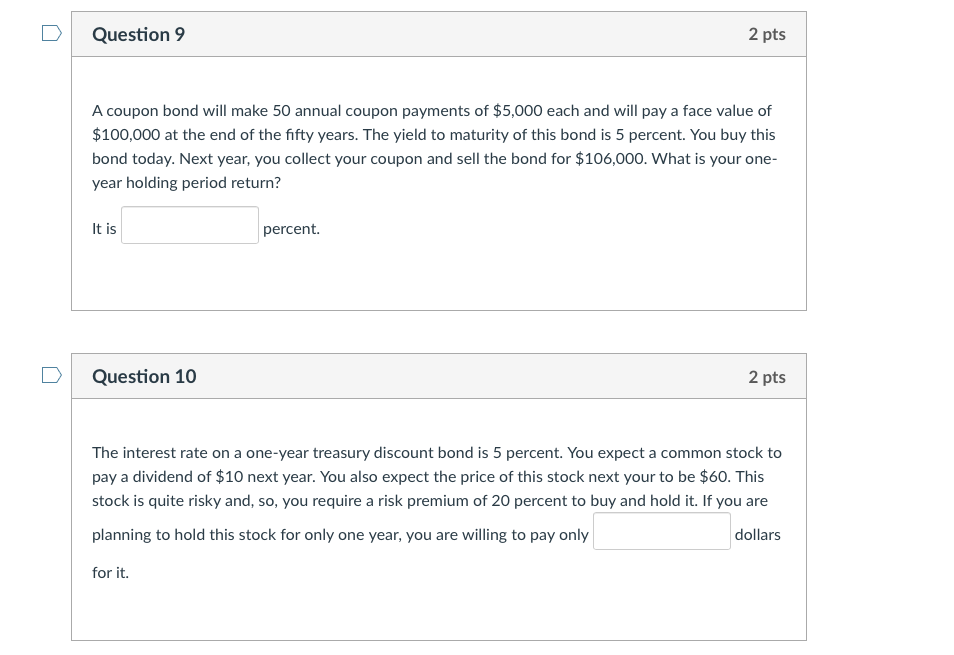Click the Question 10 header bar

[438, 375]
